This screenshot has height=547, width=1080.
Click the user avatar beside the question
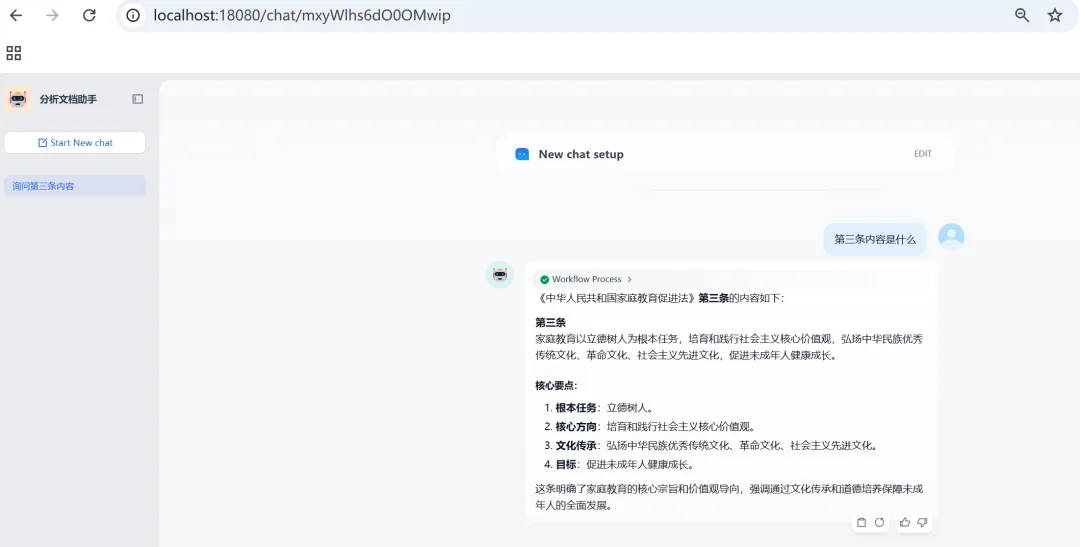951,236
